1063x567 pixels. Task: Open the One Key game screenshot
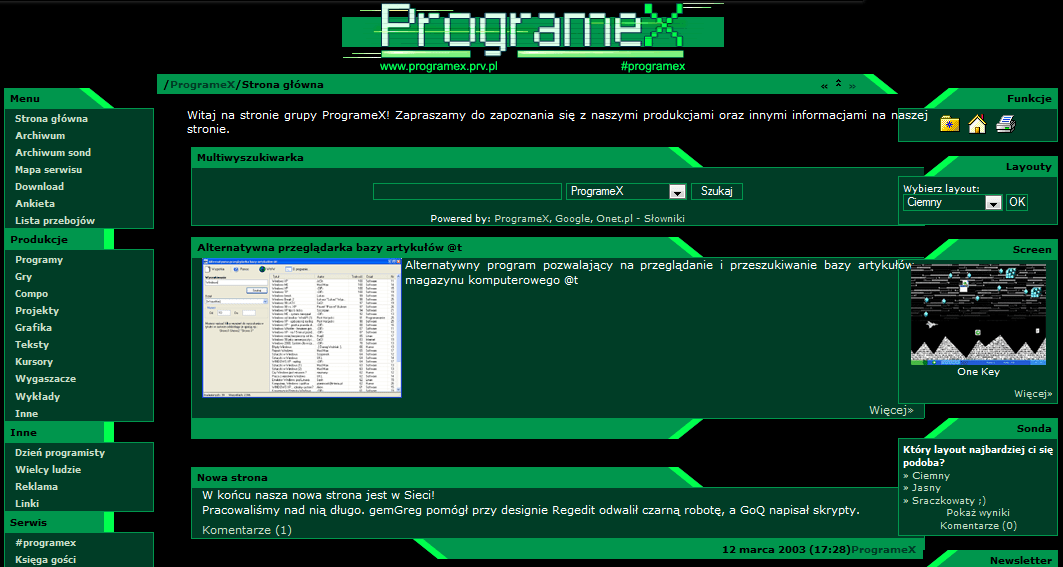coord(978,315)
